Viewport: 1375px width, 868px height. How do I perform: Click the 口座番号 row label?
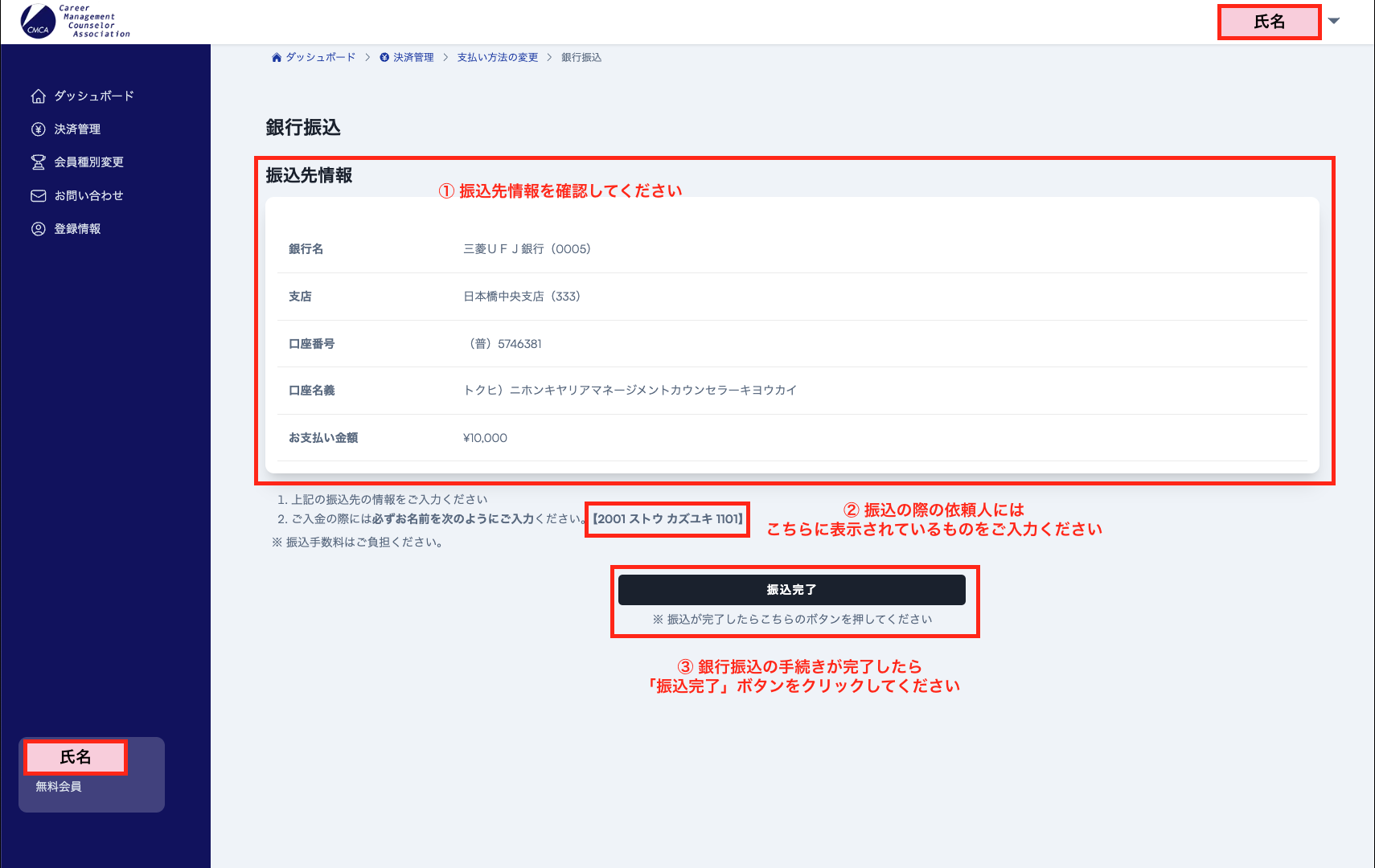311,344
